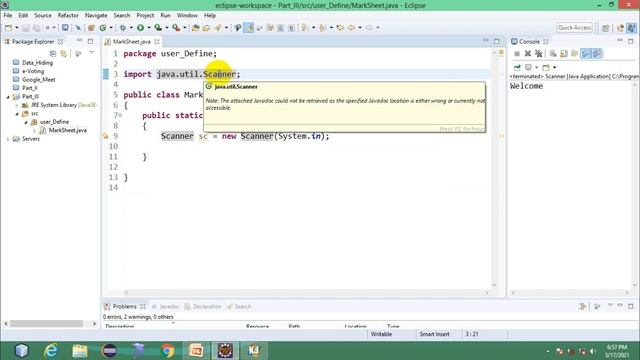This screenshot has width=640, height=360.
Task: Switch to the Javadoc tab
Action: [x=166, y=307]
